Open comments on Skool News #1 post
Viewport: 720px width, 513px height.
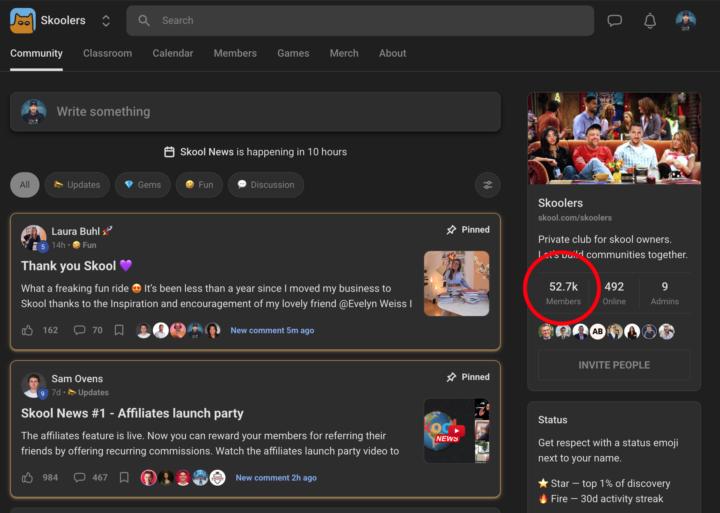[x=90, y=478]
